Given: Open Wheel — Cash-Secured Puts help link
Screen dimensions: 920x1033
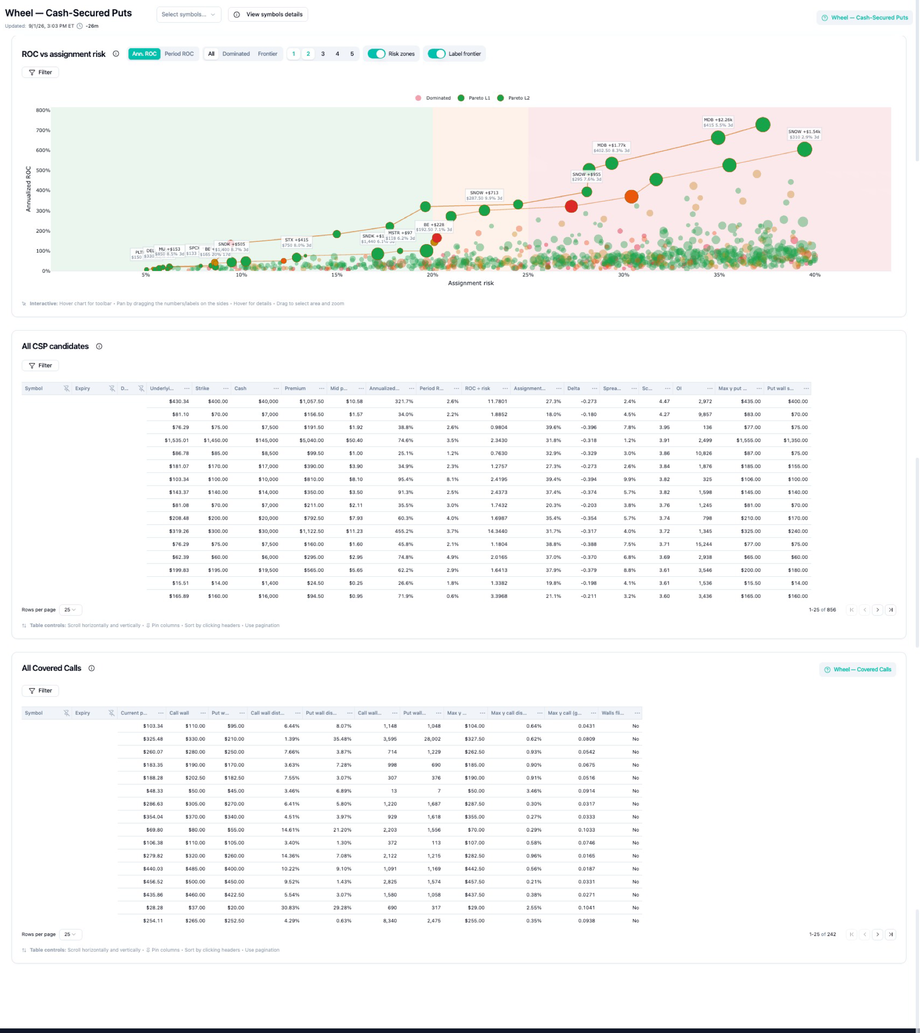Looking at the screenshot, I should point(865,18).
